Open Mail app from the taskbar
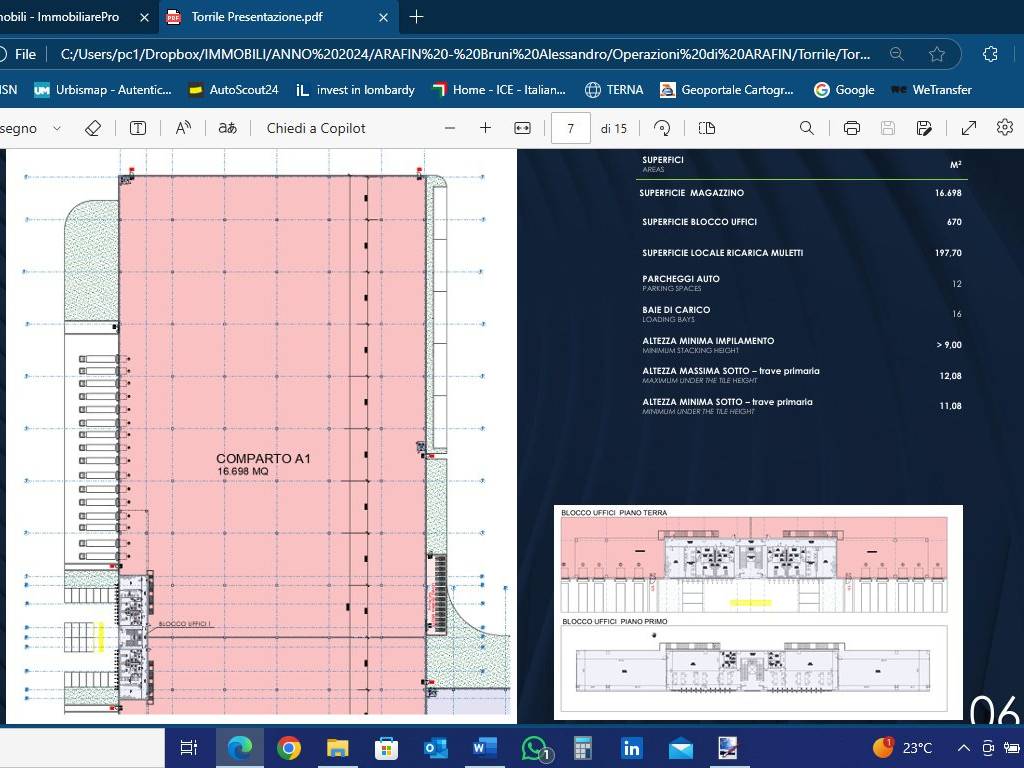This screenshot has height=768, width=1024. [680, 748]
